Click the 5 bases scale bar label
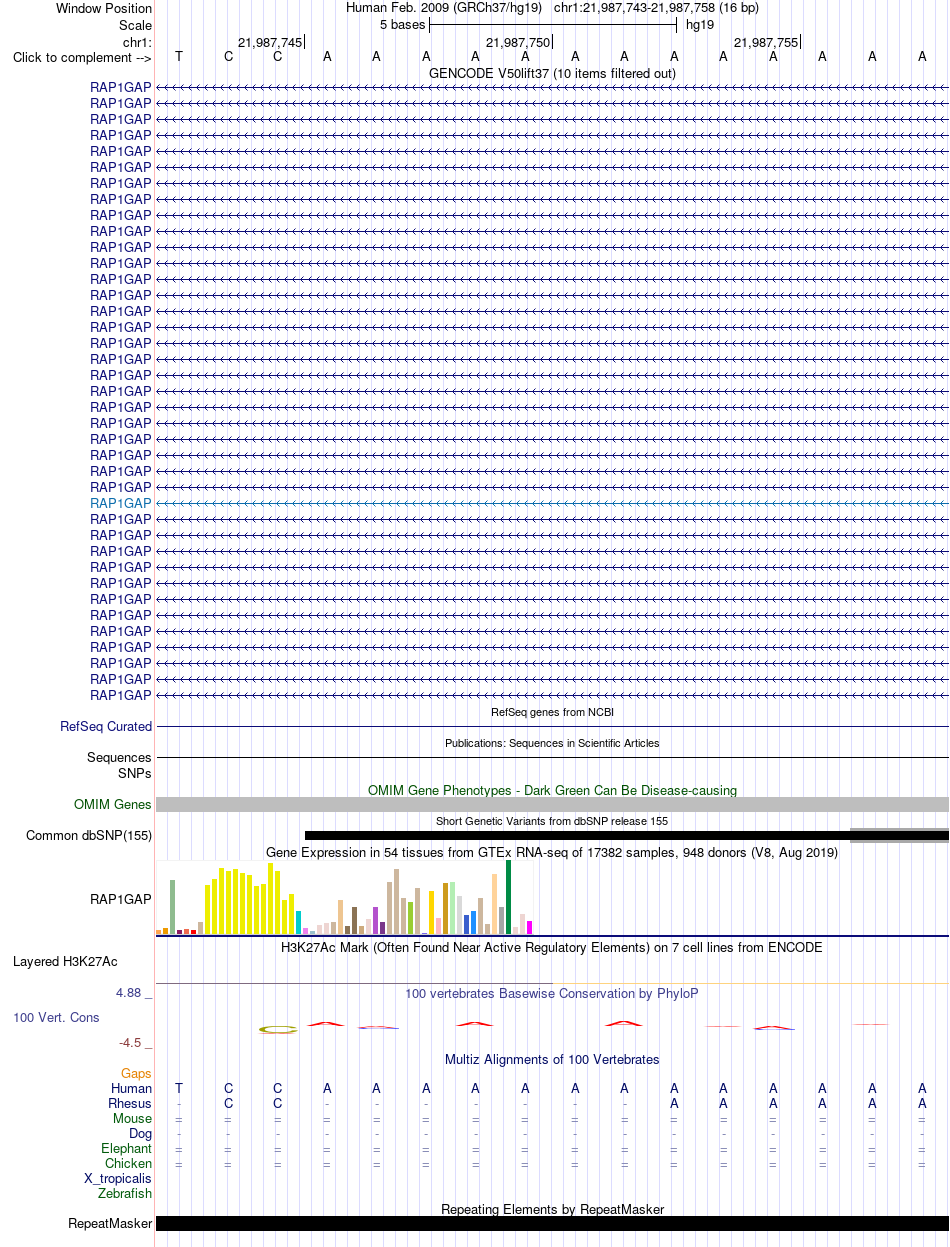The height and width of the screenshot is (1247, 950). [x=402, y=24]
